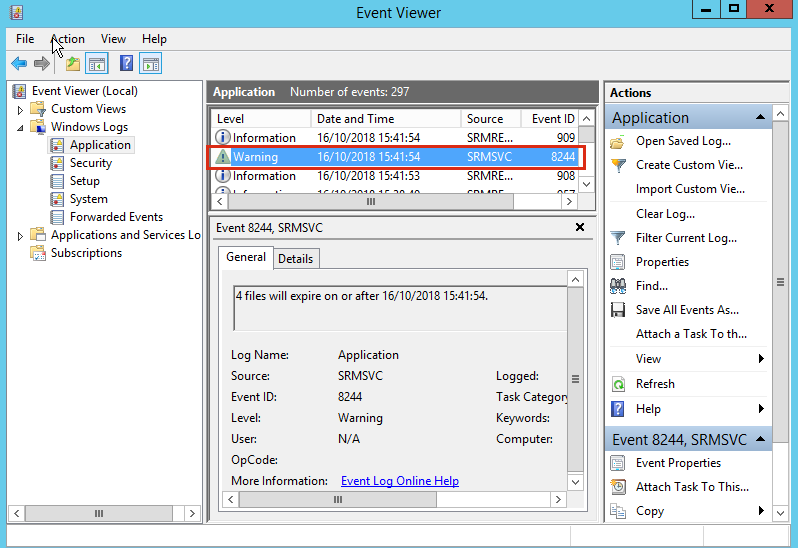This screenshot has width=798, height=548.
Task: Switch to the Details tab
Action: (296, 259)
